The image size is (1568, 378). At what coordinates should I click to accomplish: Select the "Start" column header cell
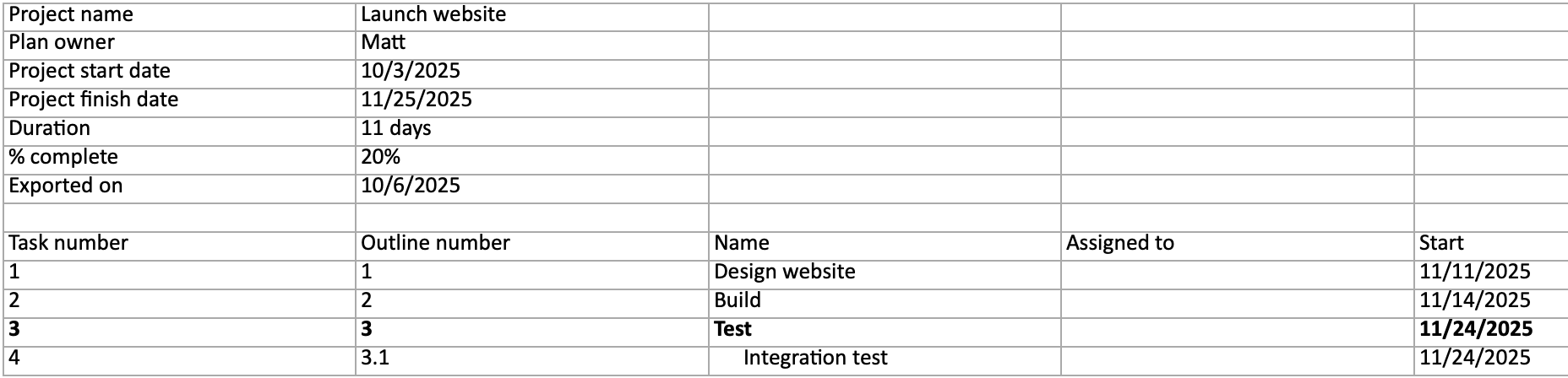click(1441, 243)
